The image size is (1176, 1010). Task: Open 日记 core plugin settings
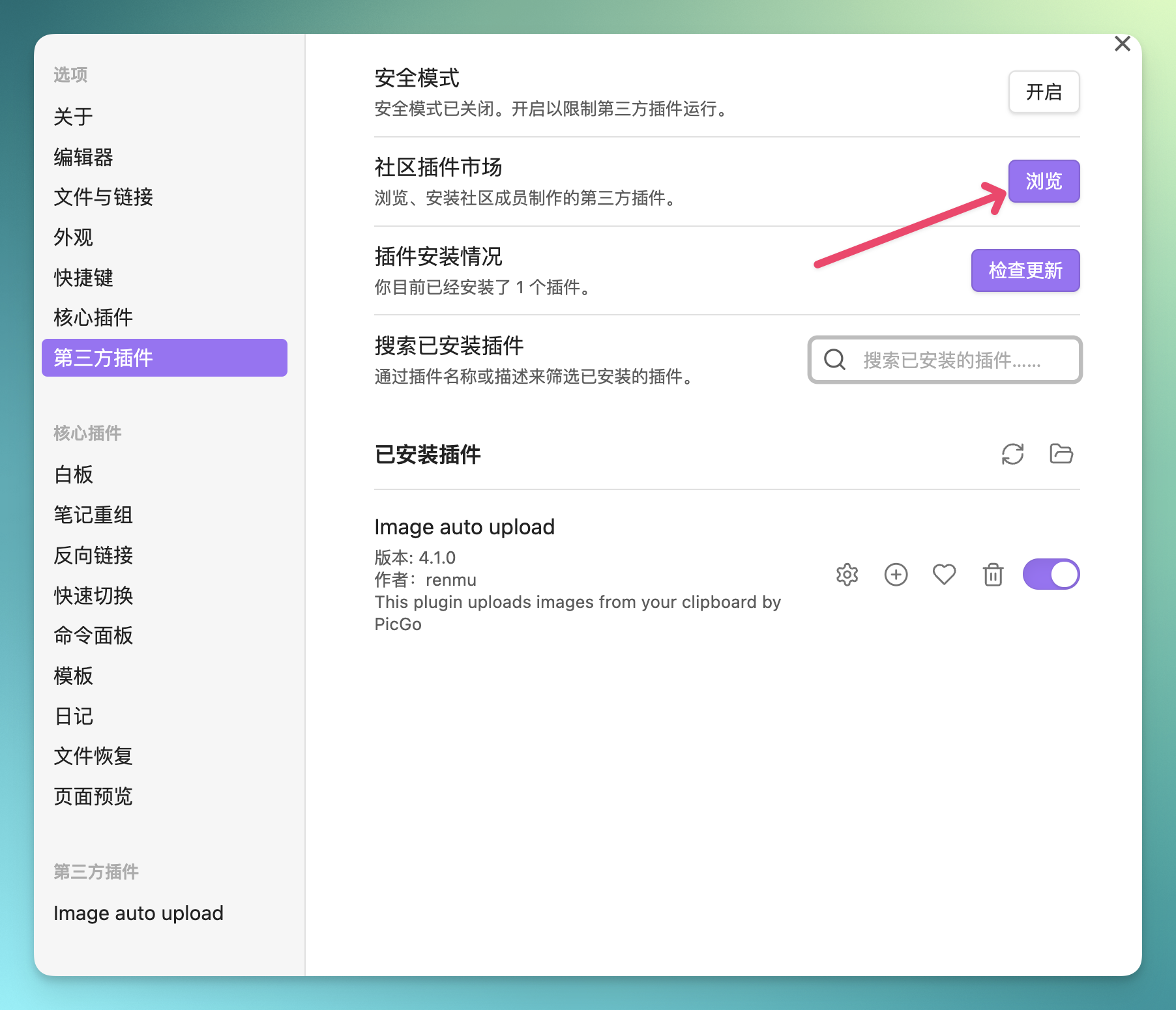tap(164, 716)
